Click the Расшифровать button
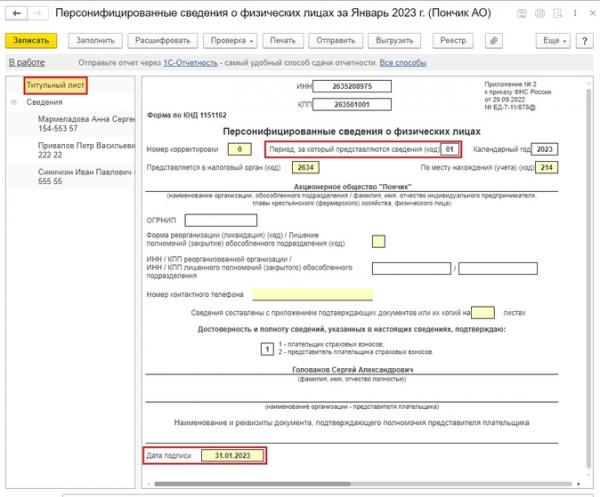The height and width of the screenshot is (497, 600). click(x=163, y=41)
